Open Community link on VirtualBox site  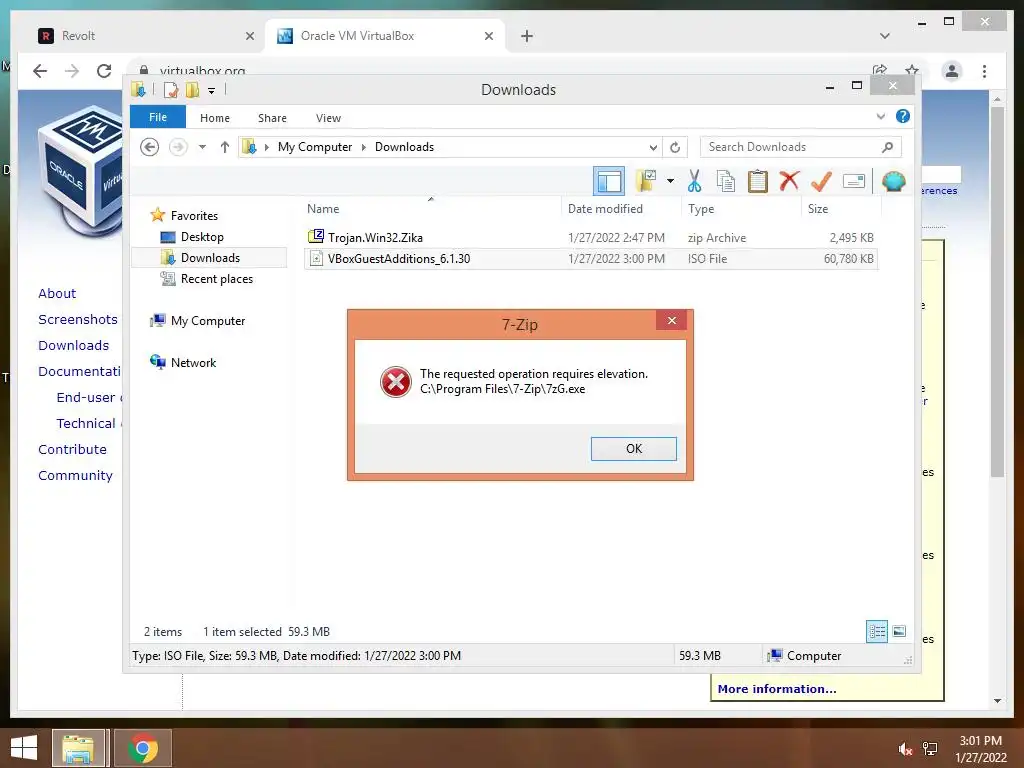click(x=75, y=475)
